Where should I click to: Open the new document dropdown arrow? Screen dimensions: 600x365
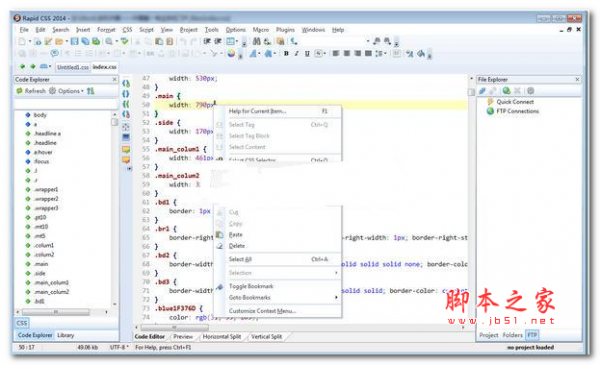coord(29,41)
